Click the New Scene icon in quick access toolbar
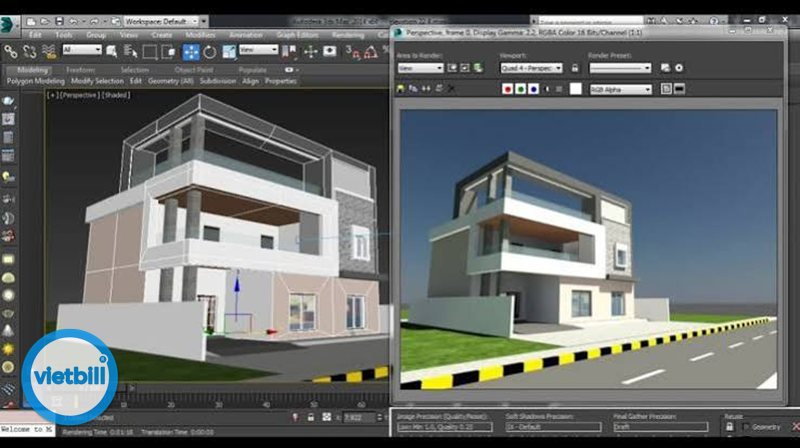The image size is (800, 448). point(31,21)
